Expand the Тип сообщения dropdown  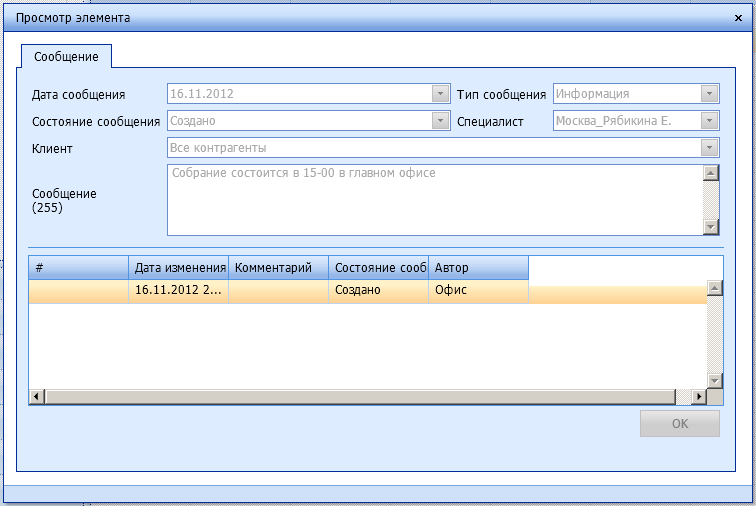pos(710,94)
